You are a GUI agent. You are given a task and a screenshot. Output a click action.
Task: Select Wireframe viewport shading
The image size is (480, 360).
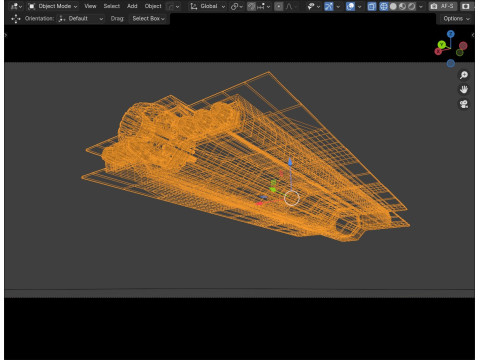click(x=384, y=6)
